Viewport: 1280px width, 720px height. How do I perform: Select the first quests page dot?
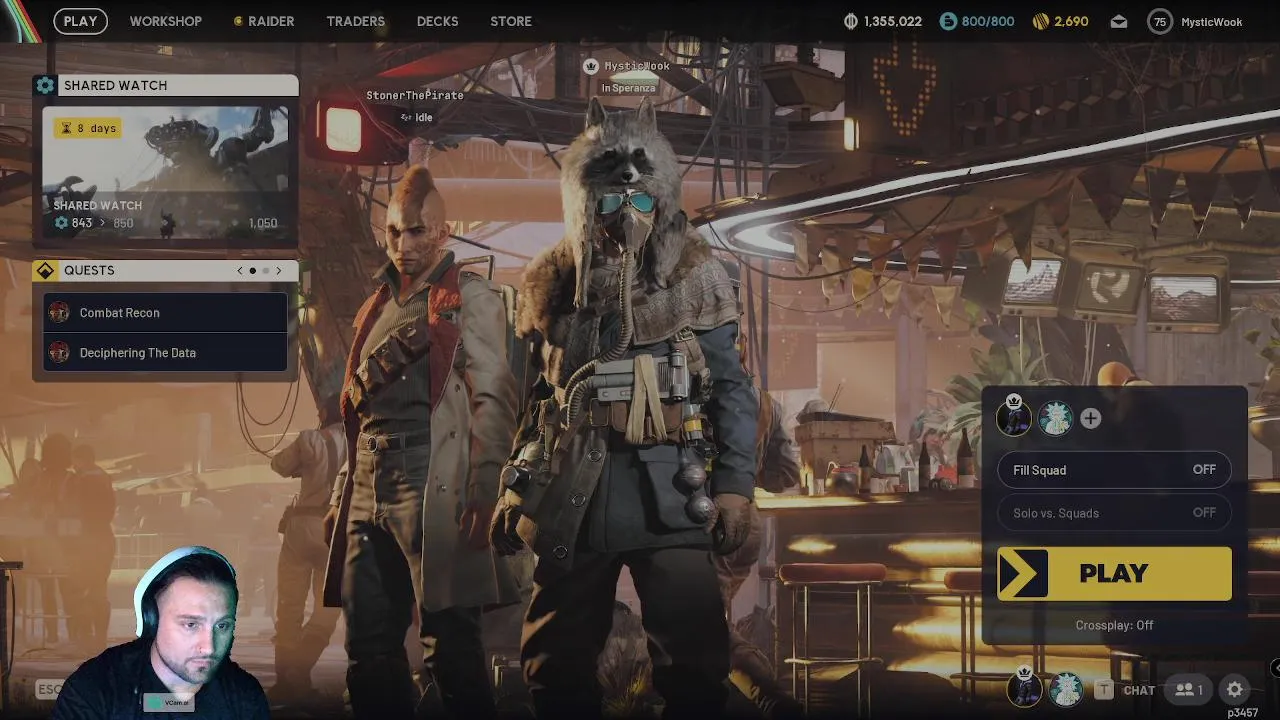tap(253, 270)
